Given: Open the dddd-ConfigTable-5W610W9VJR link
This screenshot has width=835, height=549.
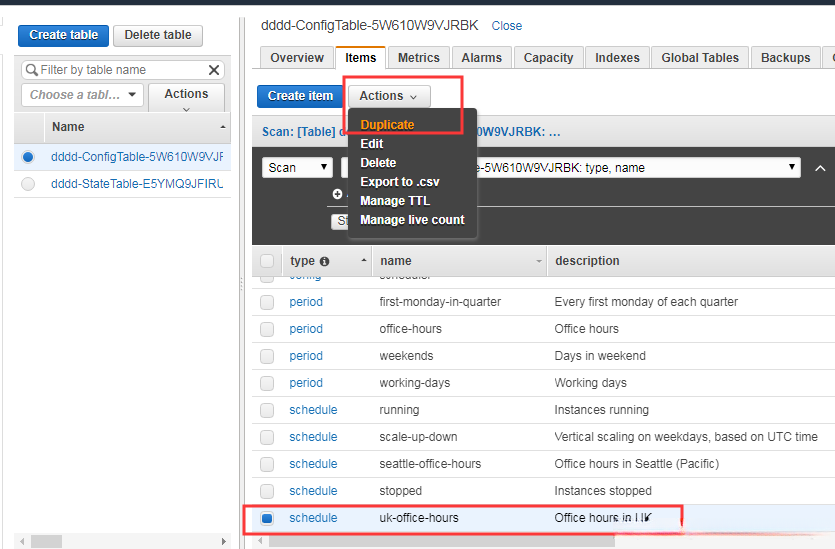Looking at the screenshot, I should point(137,157).
